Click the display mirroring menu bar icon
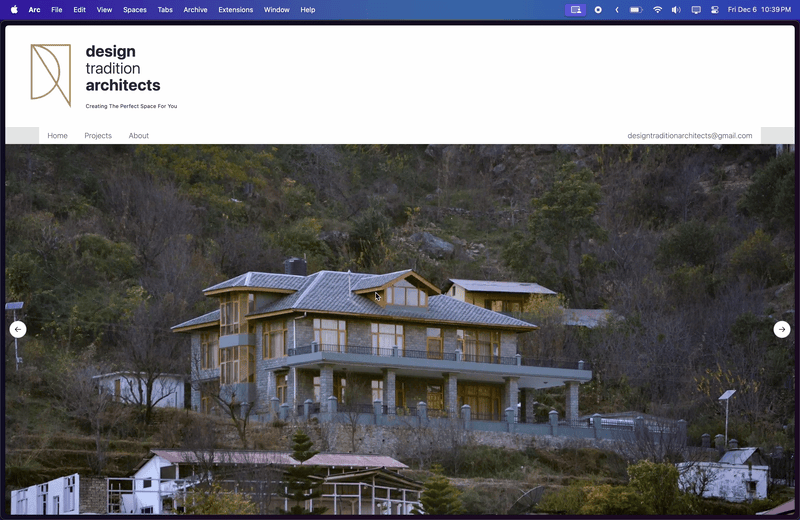Viewport: 800px width, 520px height. pos(695,9)
